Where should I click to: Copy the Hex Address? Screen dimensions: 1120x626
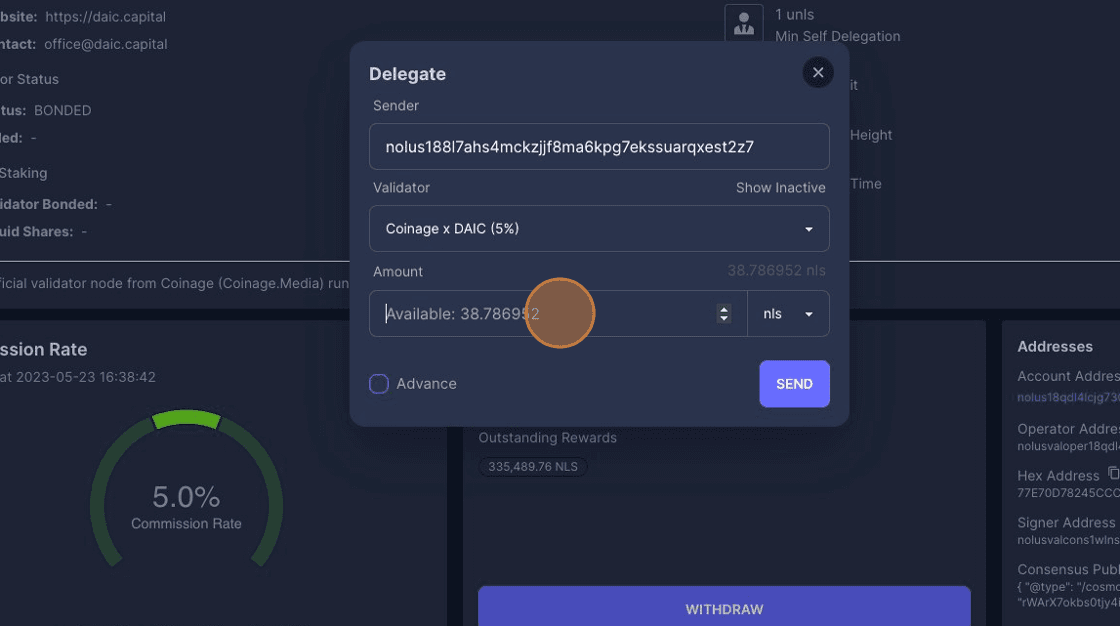1113,474
